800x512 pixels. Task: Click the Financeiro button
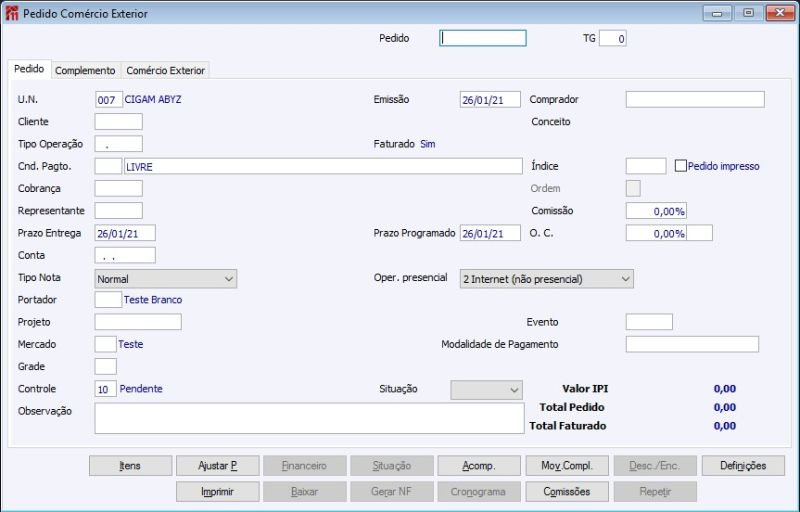click(305, 466)
